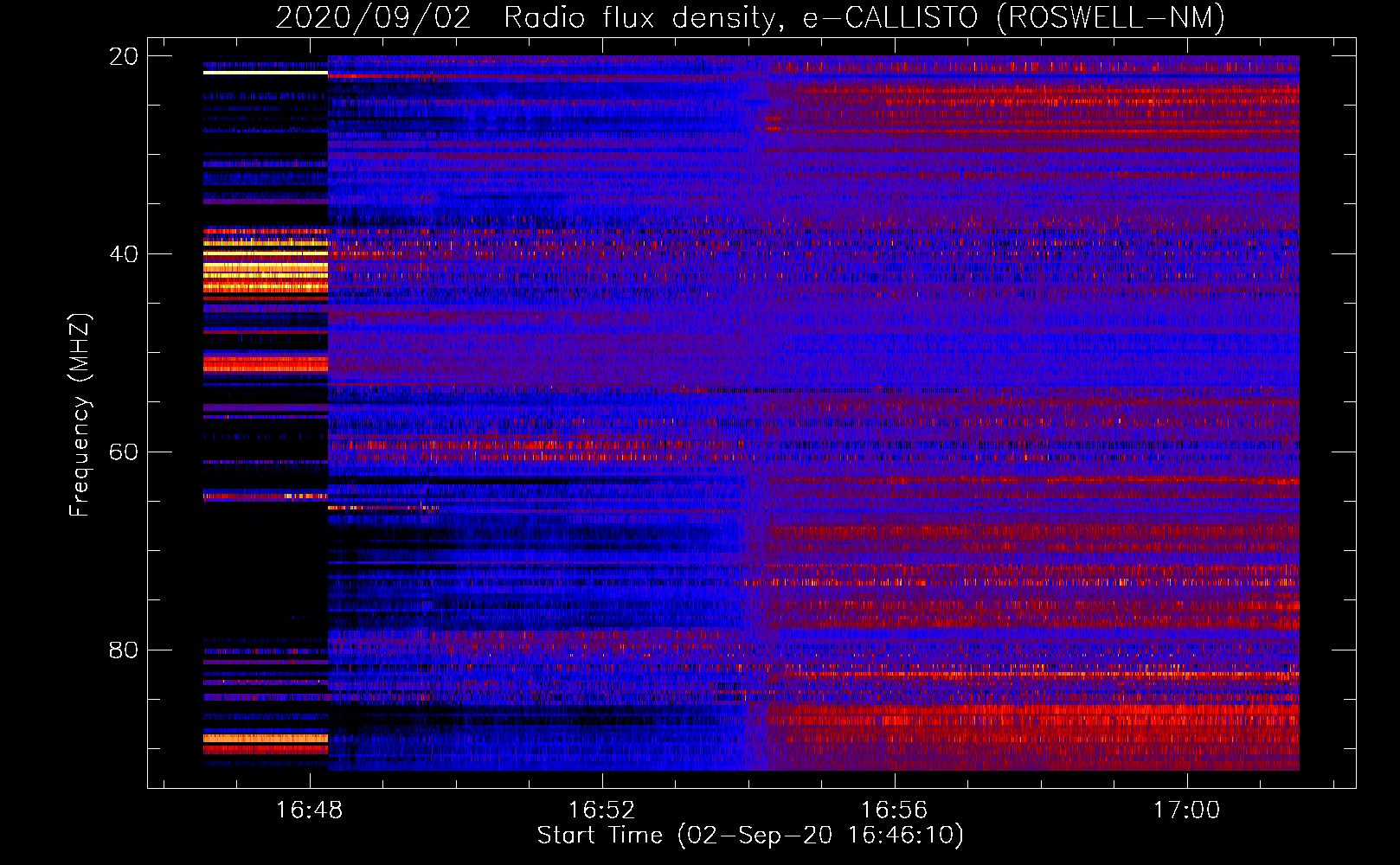Click the 16:52 time tick label
Viewport: 1400px width, 865px height.
[602, 811]
